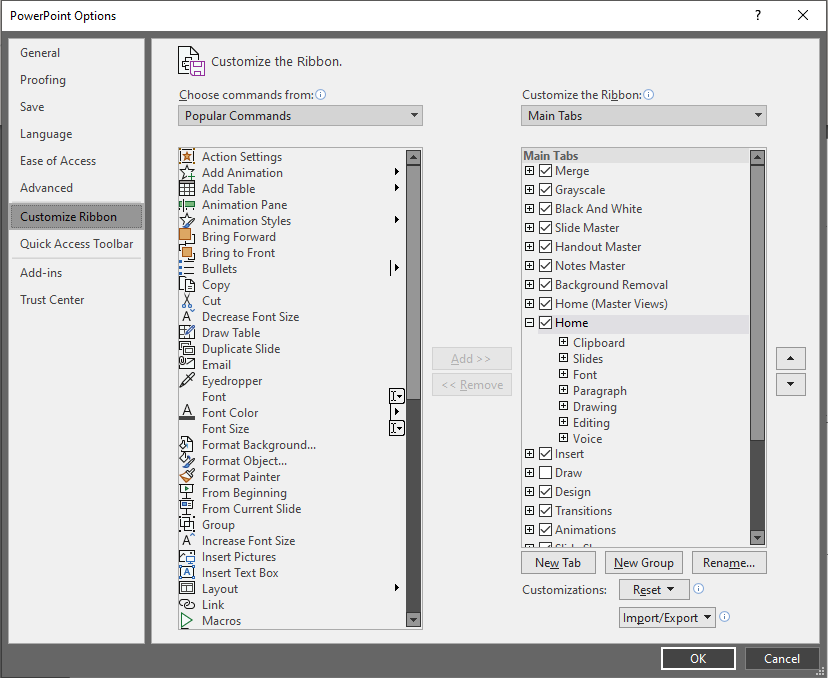Open the dialog Help question mark
Image resolution: width=828 pixels, height=678 pixels.
coord(758,15)
